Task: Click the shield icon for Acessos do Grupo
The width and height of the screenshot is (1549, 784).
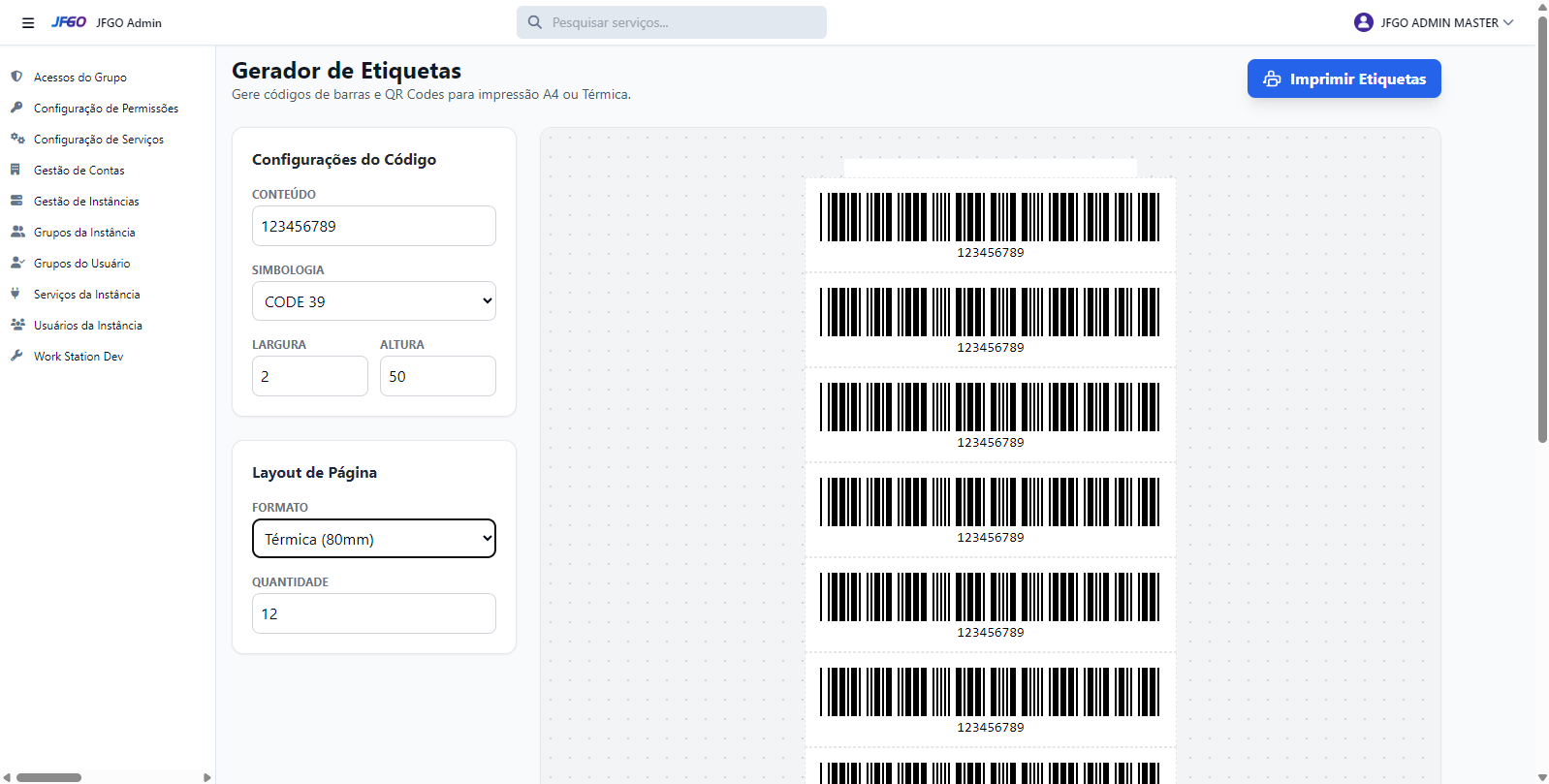Action: pyautogui.click(x=16, y=77)
